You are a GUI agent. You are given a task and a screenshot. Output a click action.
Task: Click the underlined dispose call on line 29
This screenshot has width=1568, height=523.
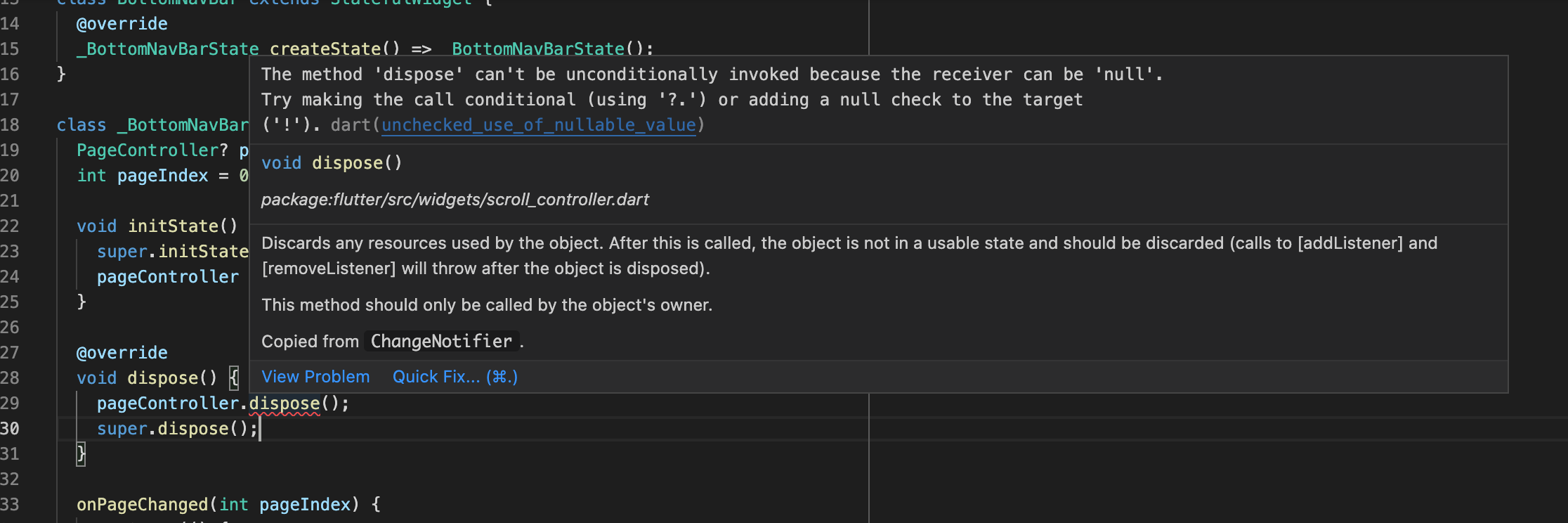point(285,403)
